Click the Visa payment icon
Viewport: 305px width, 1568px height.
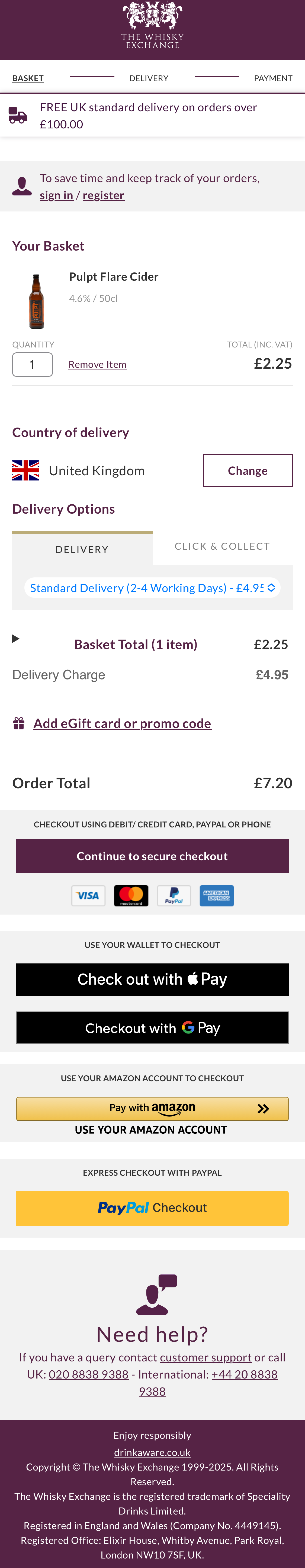pyautogui.click(x=88, y=895)
